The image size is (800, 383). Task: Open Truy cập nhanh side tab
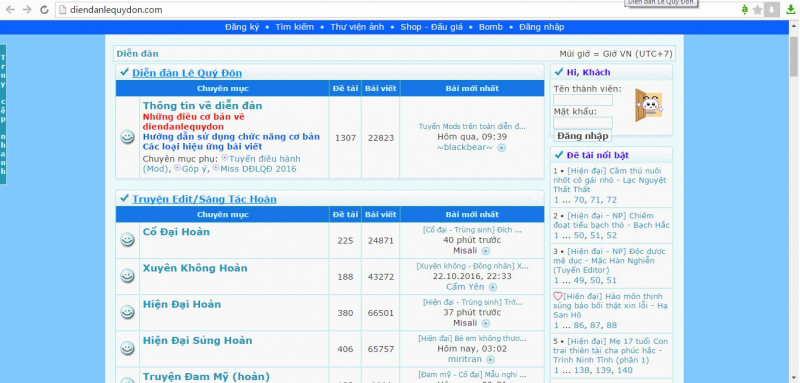(3, 114)
